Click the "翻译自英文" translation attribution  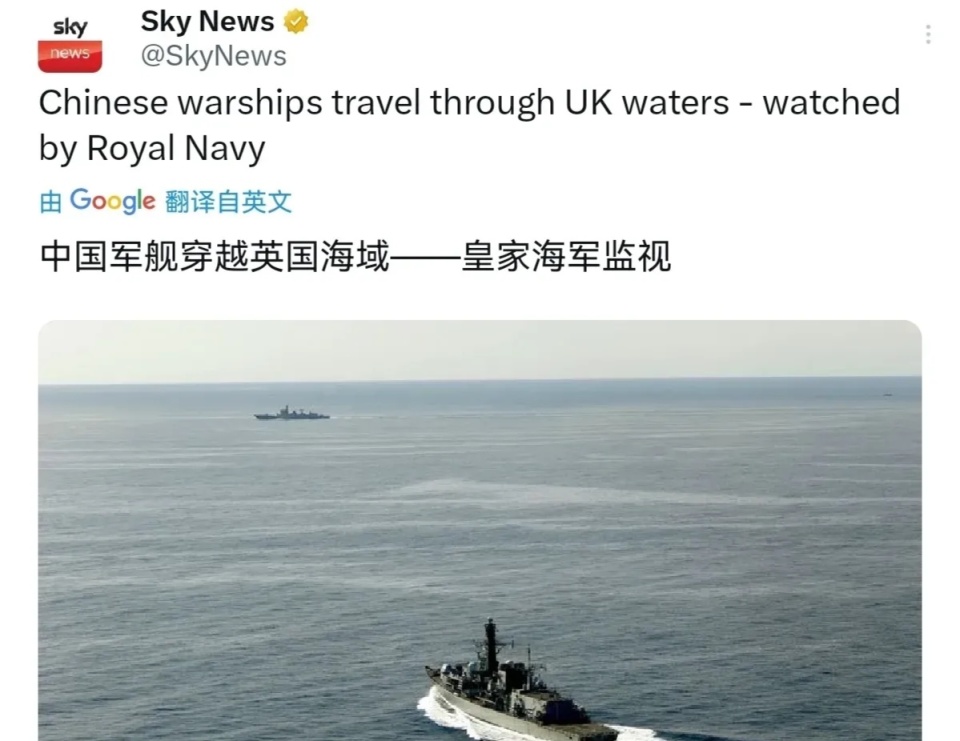[228, 202]
